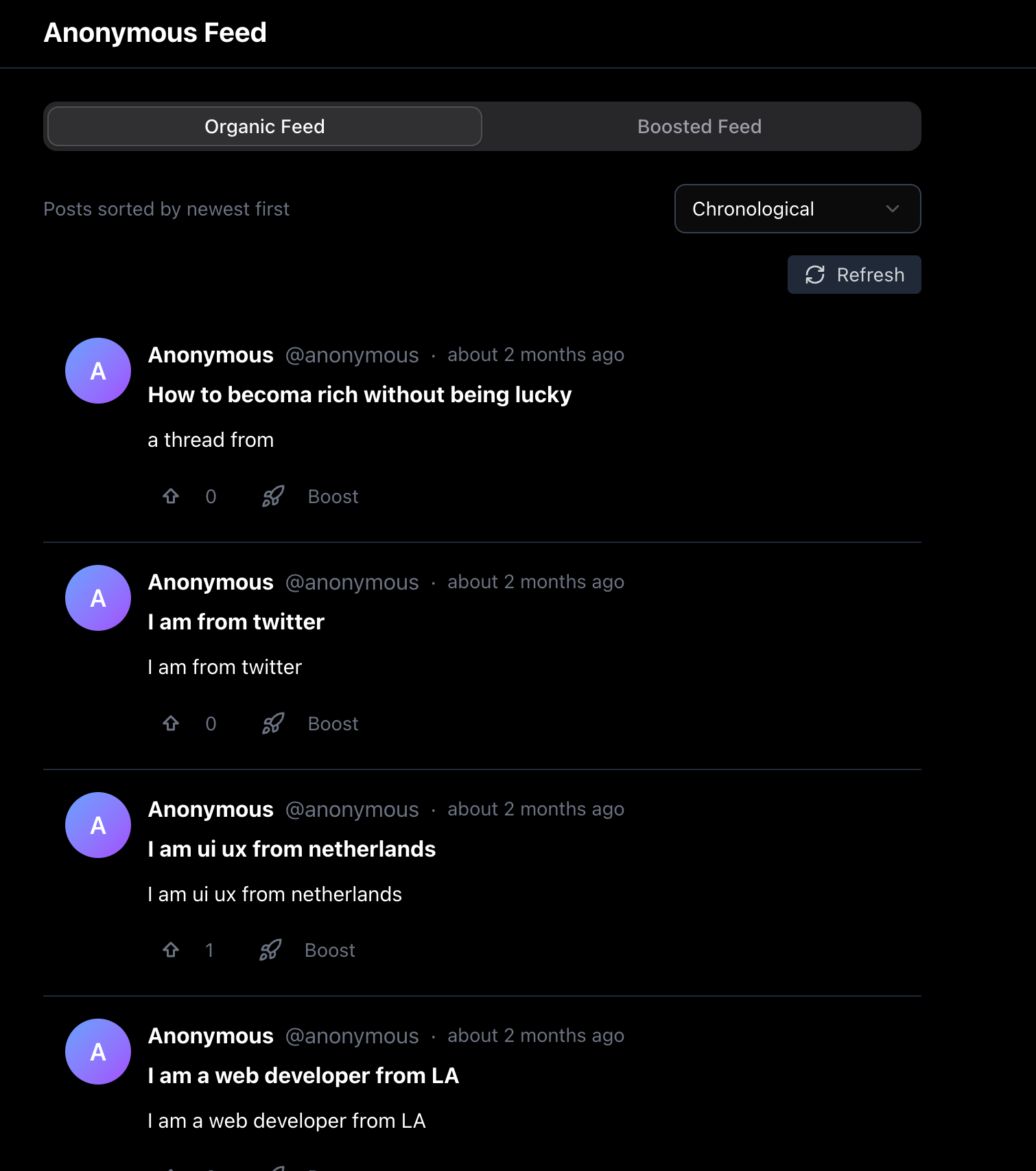Select the Organic Feed tab
1036x1171 pixels.
click(265, 127)
